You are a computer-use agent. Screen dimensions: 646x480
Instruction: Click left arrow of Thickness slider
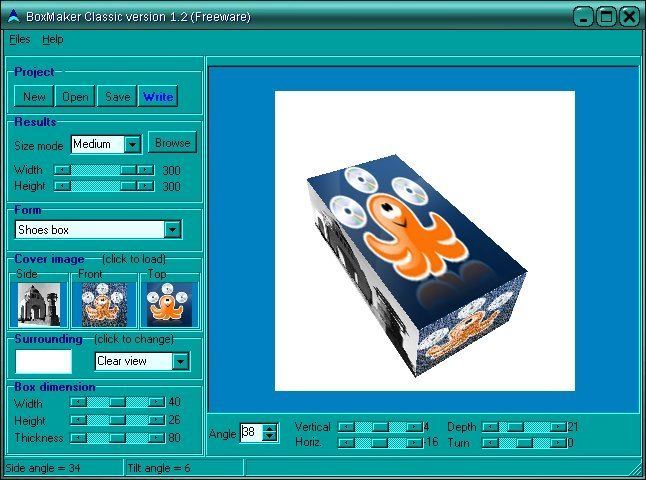point(78,438)
